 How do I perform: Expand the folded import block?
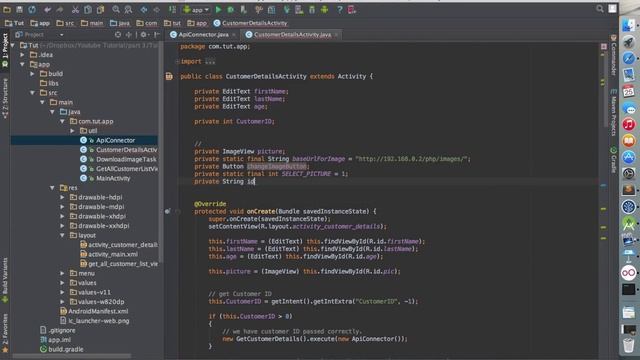pyautogui.click(x=177, y=62)
